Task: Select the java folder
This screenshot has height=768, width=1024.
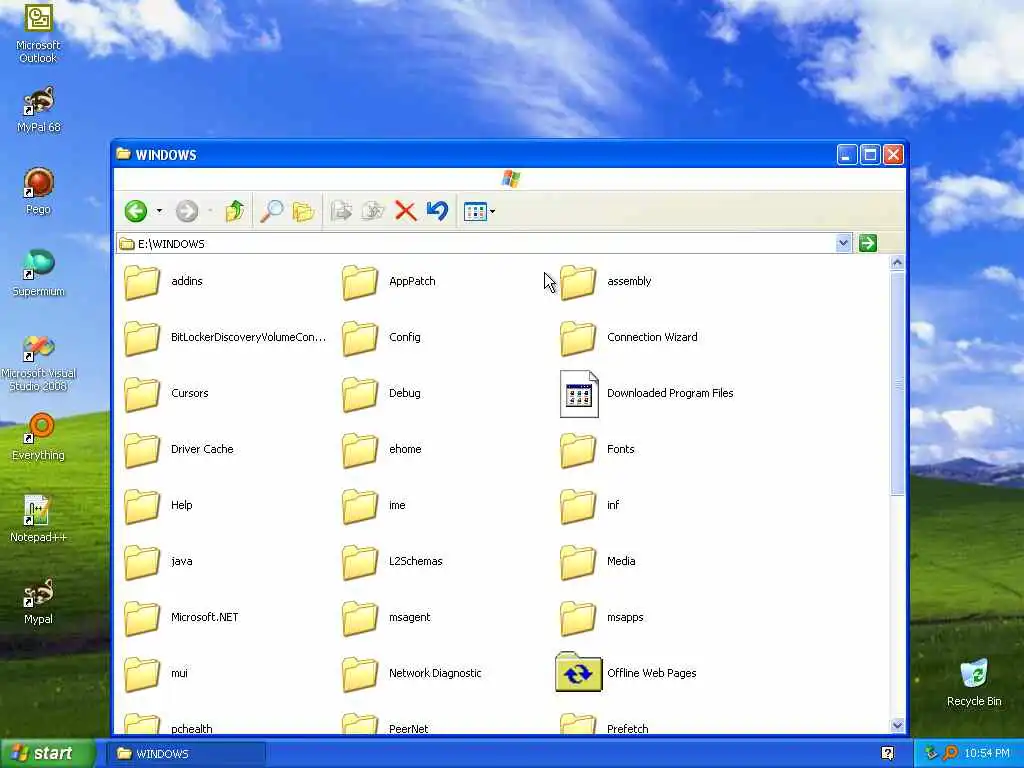Action: 158,562
